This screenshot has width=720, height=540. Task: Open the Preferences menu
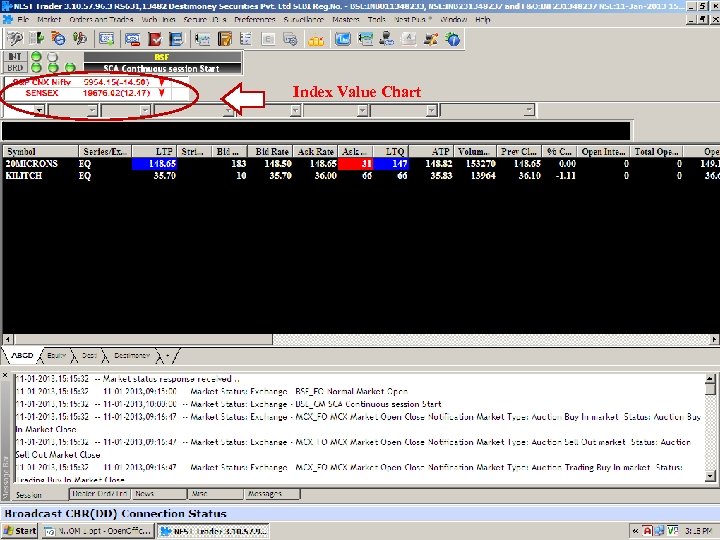(254, 20)
